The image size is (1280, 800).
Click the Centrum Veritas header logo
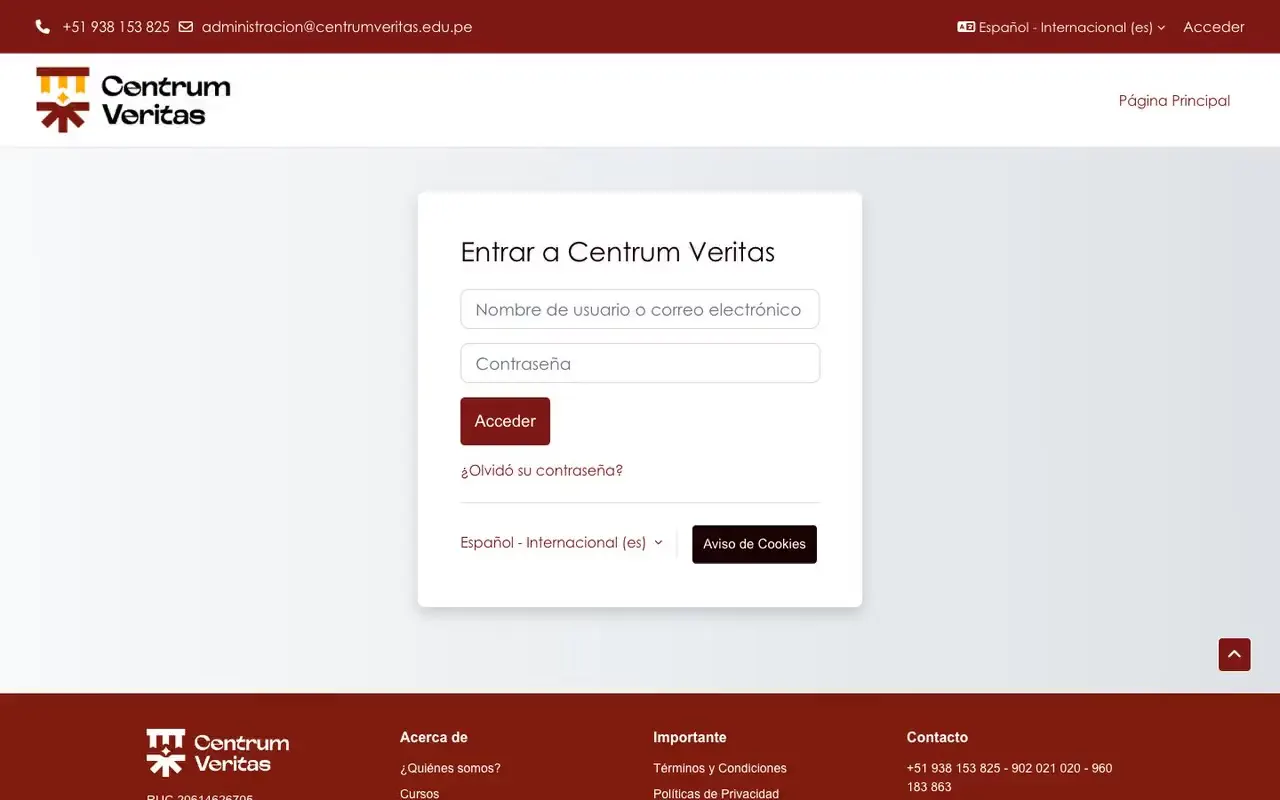pyautogui.click(x=133, y=100)
